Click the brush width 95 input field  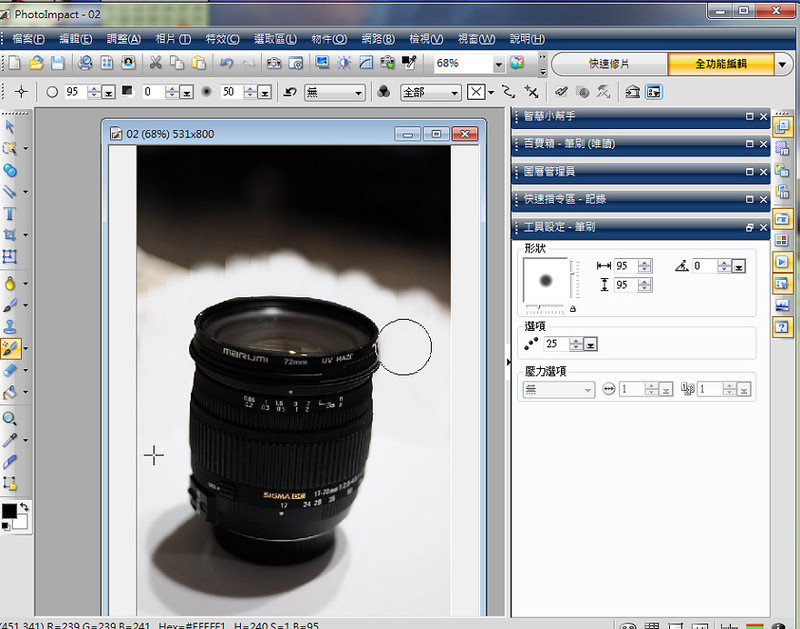[626, 266]
